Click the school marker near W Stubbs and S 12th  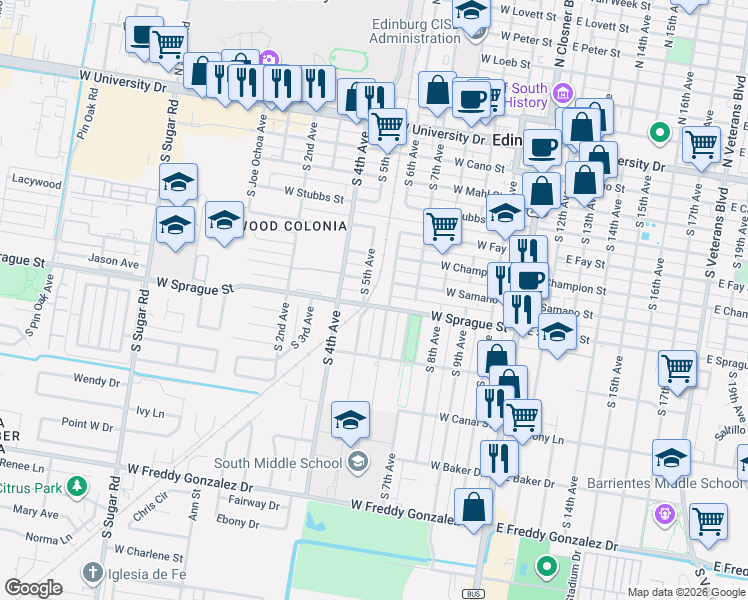(505, 215)
